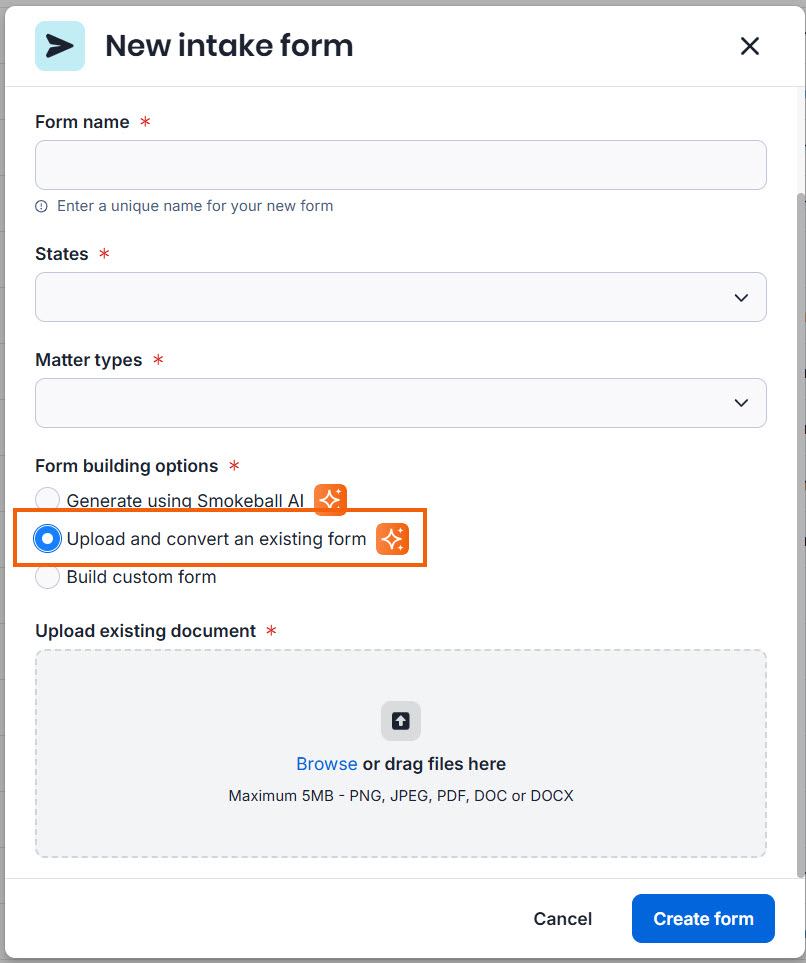Screen dimensions: 806x963
Task: Click the AI sparkle icon beside Upload and convert
Action: click(393, 539)
